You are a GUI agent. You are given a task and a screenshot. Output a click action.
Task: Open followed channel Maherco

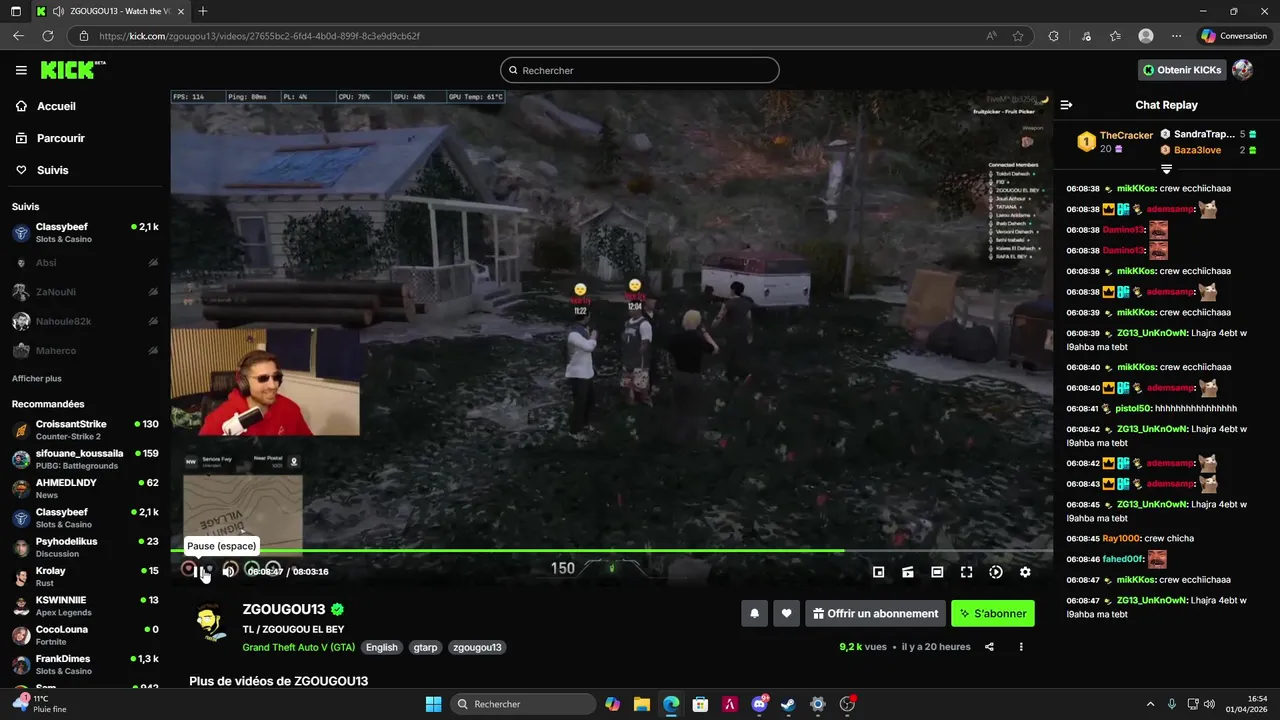(x=85, y=351)
